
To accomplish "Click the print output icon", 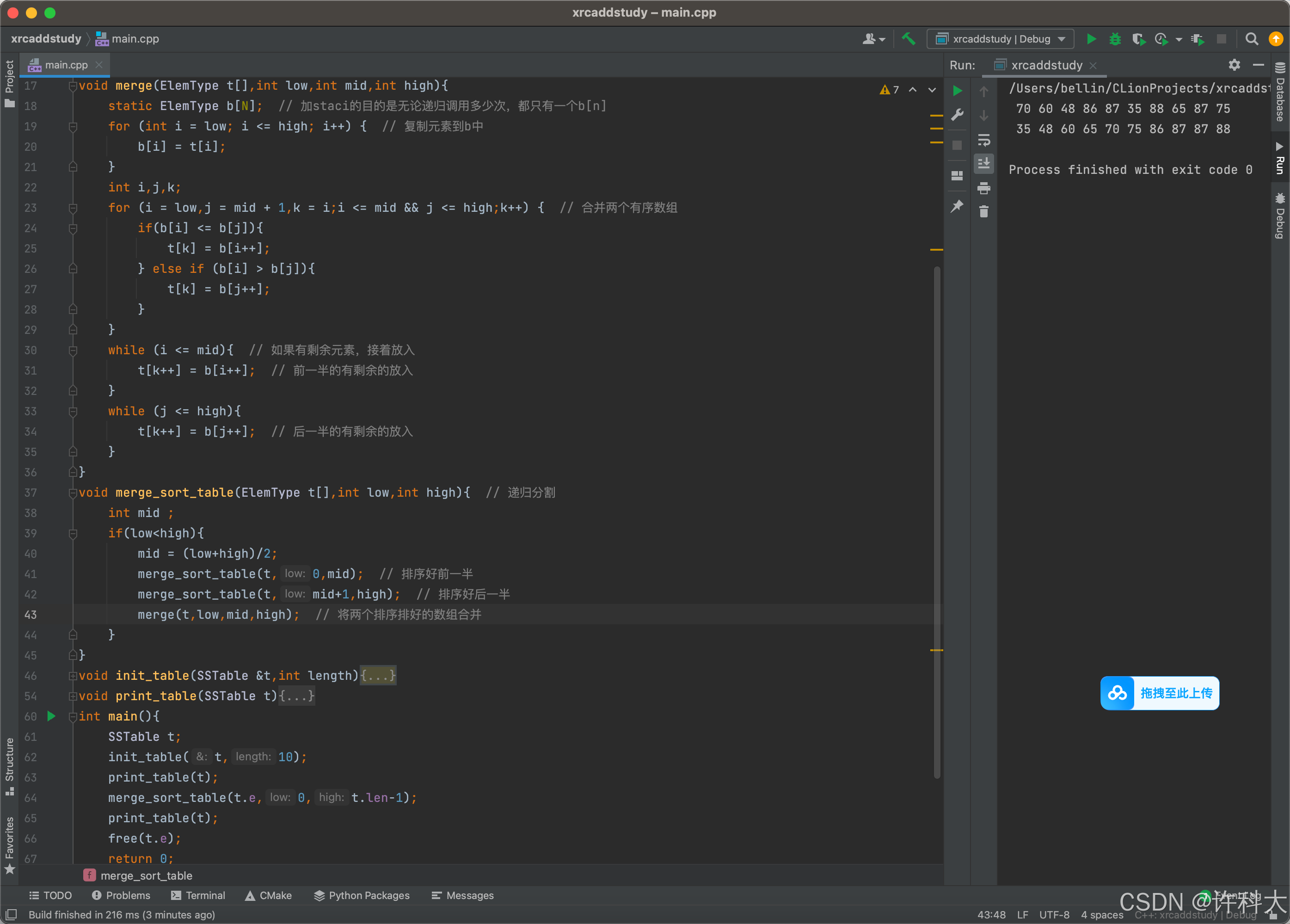I will click(x=983, y=188).
